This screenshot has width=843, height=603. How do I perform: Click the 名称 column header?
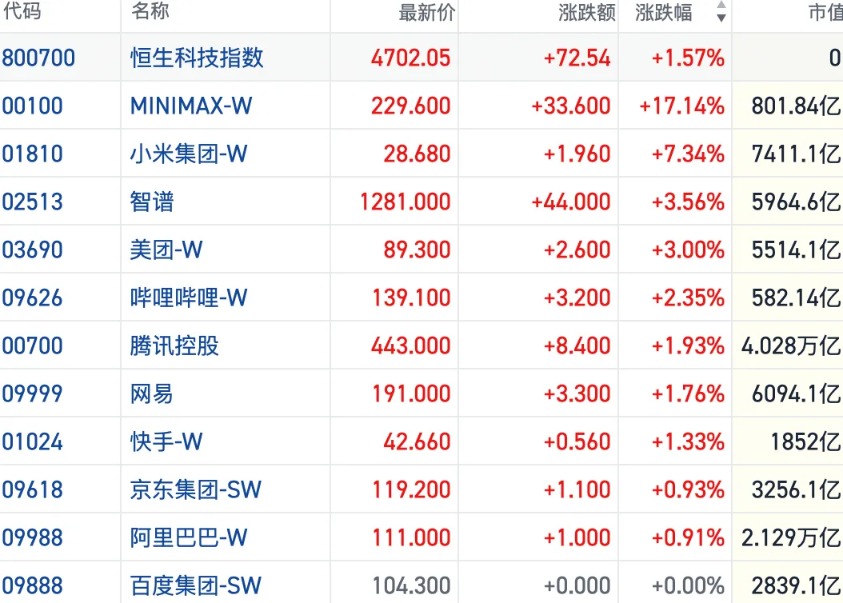click(x=150, y=11)
